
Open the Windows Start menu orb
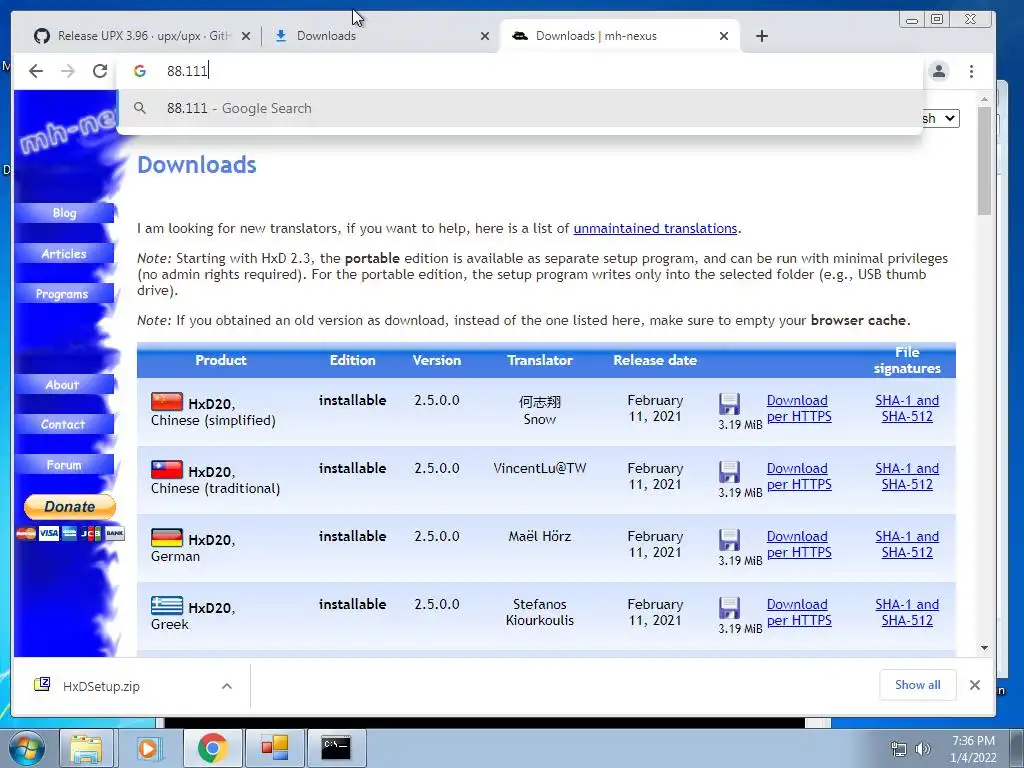pos(26,748)
